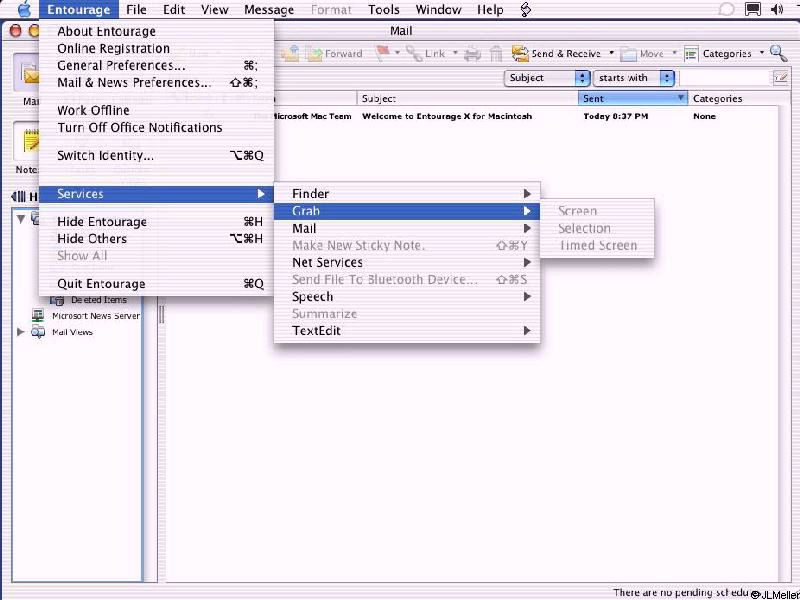Choose Quit Entourage
The width and height of the screenshot is (800, 600).
click(x=157, y=284)
